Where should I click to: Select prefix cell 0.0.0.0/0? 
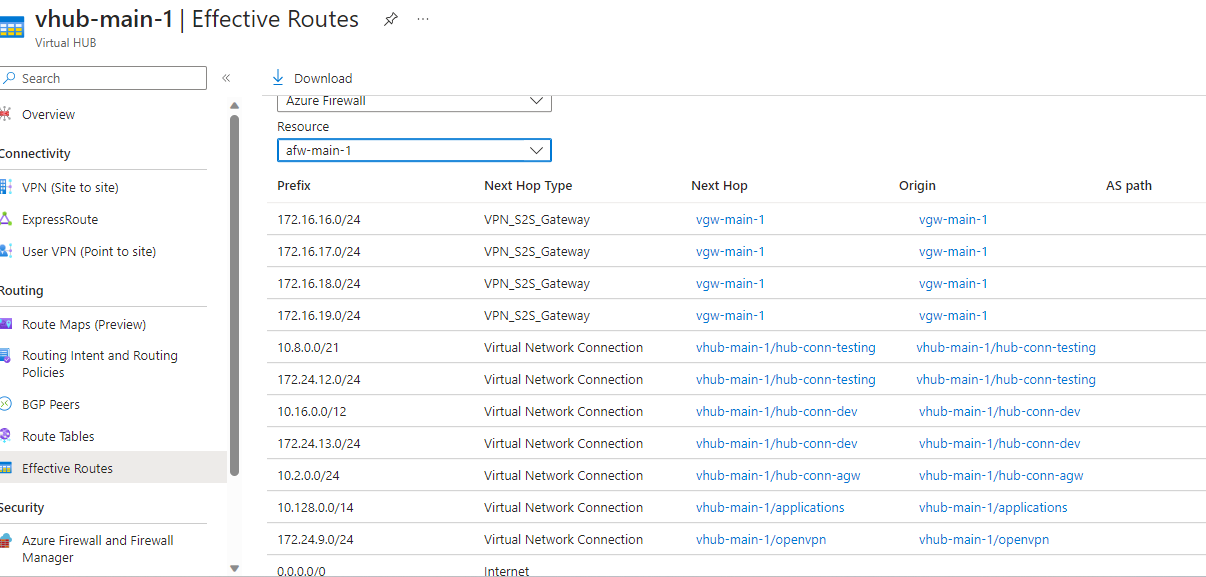(302, 571)
